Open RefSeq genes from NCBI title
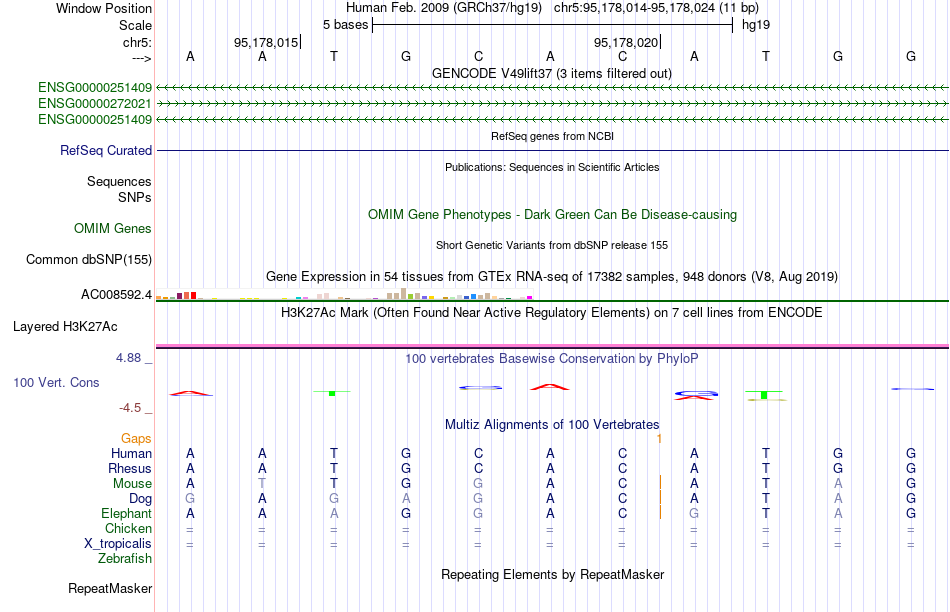950x612 pixels. (552, 136)
